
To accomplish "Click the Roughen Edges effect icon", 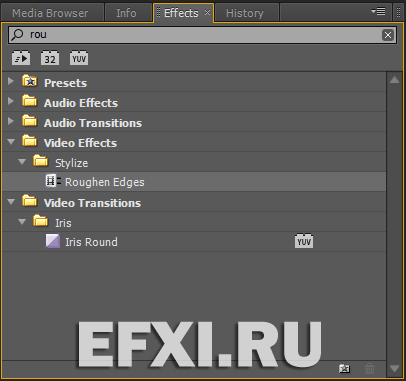I will pyautogui.click(x=53, y=181).
